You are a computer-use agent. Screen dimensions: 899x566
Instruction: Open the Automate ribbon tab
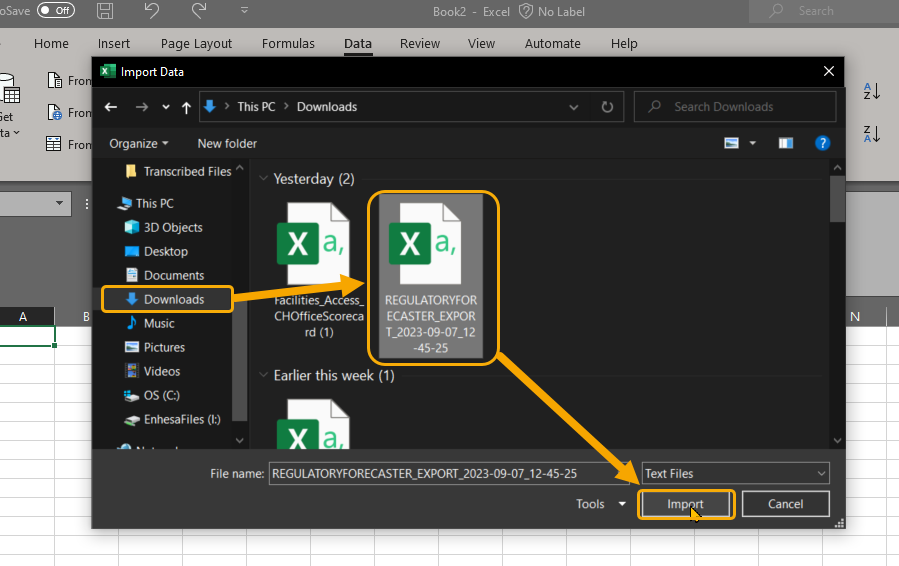(x=553, y=44)
